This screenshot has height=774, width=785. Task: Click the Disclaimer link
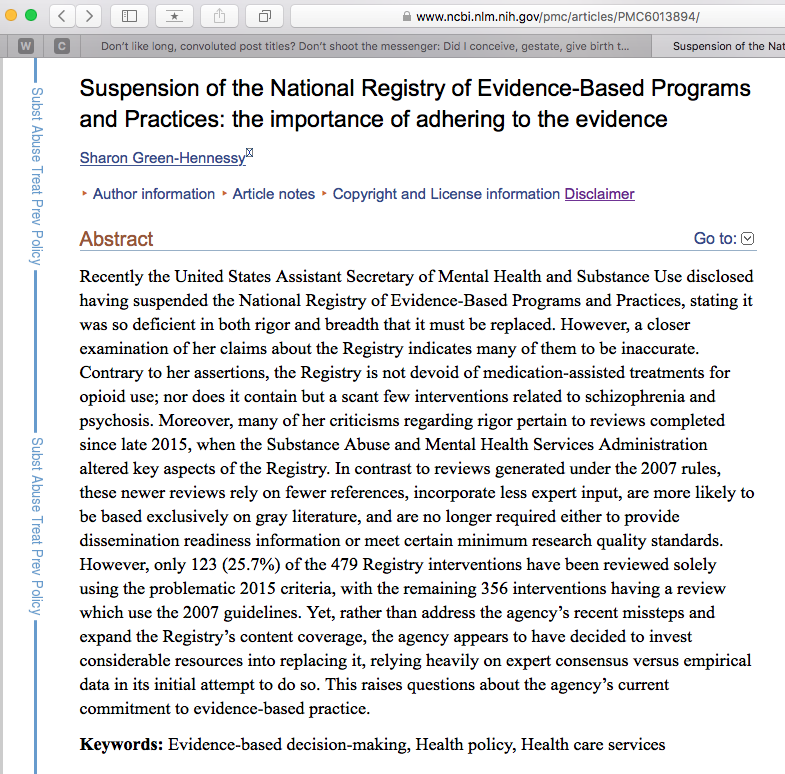tap(599, 194)
